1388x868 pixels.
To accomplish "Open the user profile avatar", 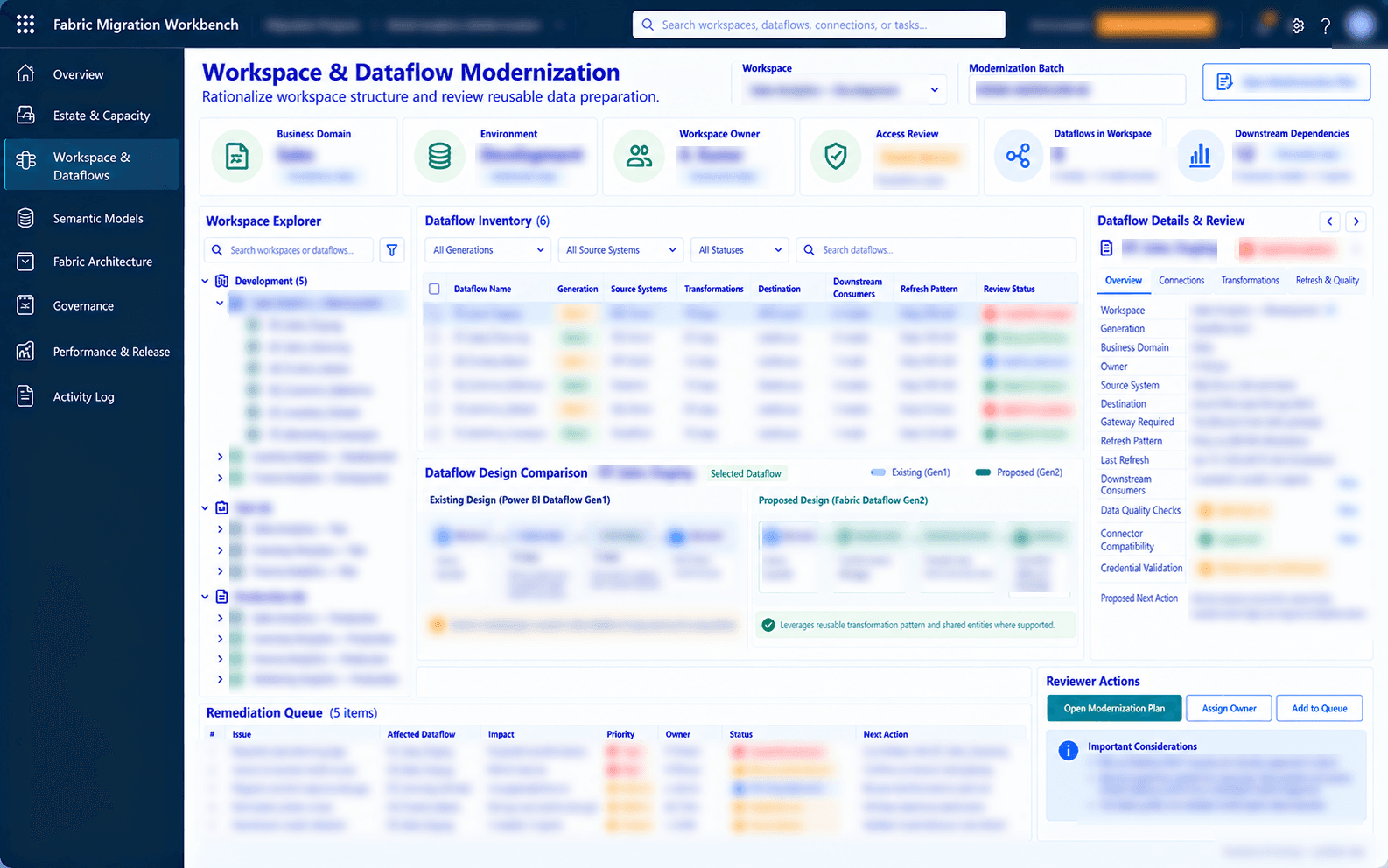I will (x=1359, y=24).
